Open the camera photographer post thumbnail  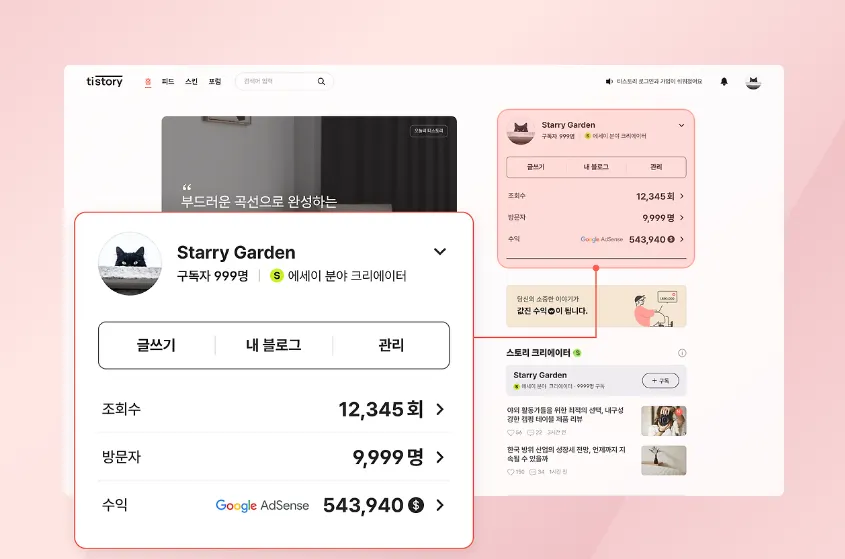[663, 421]
